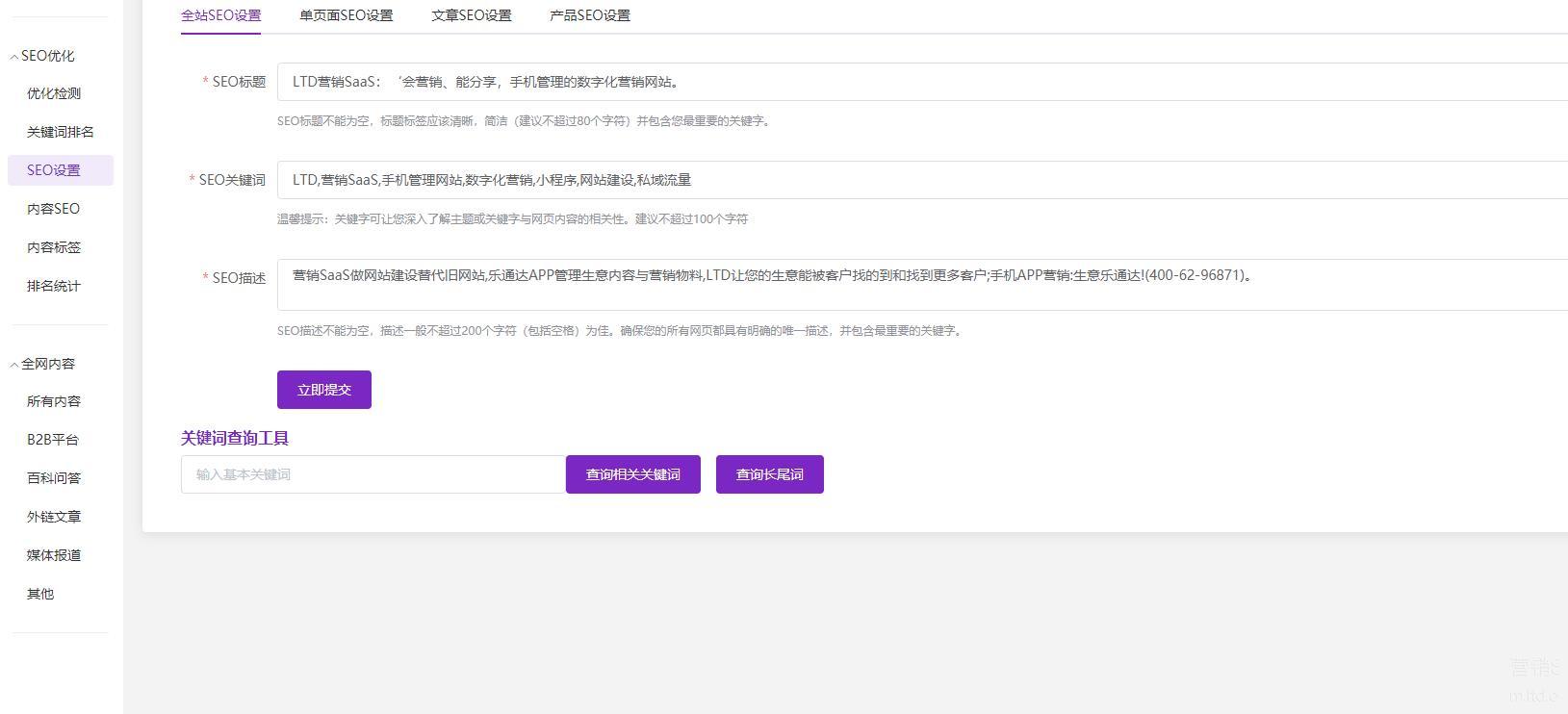Open 优化检测 in sidebar
Screen dimensions: 1568x714
coord(54,93)
